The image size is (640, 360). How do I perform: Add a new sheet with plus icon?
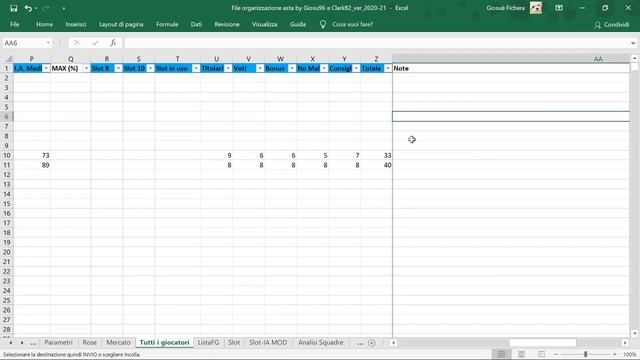tap(371, 343)
